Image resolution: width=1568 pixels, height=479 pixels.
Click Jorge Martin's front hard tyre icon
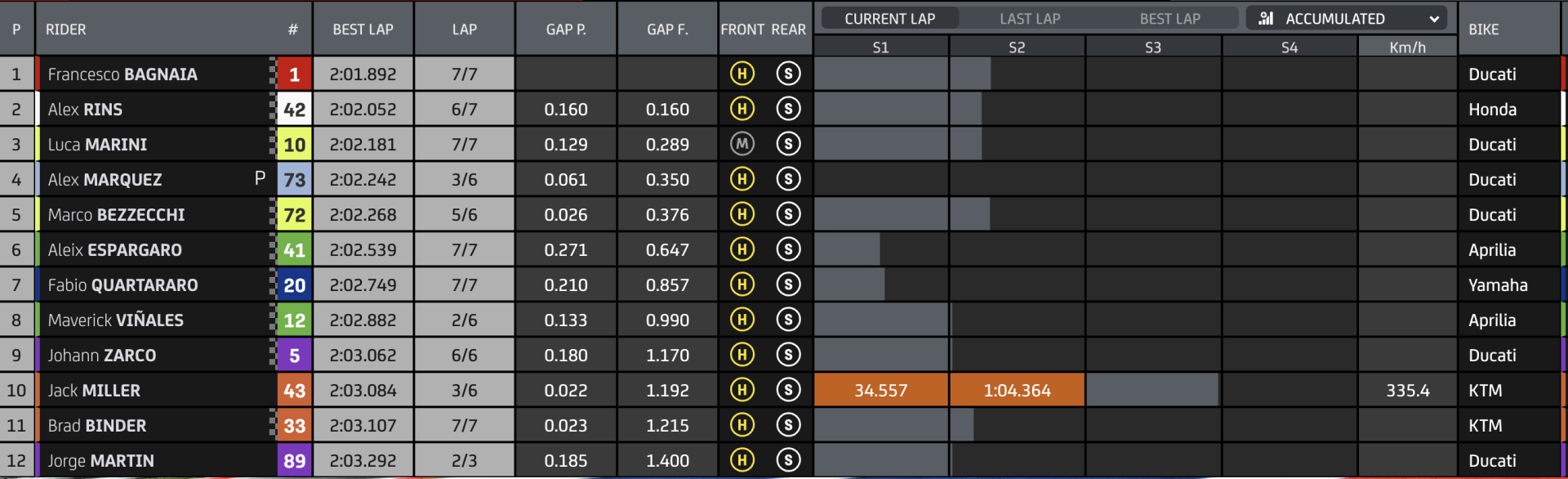(x=742, y=461)
